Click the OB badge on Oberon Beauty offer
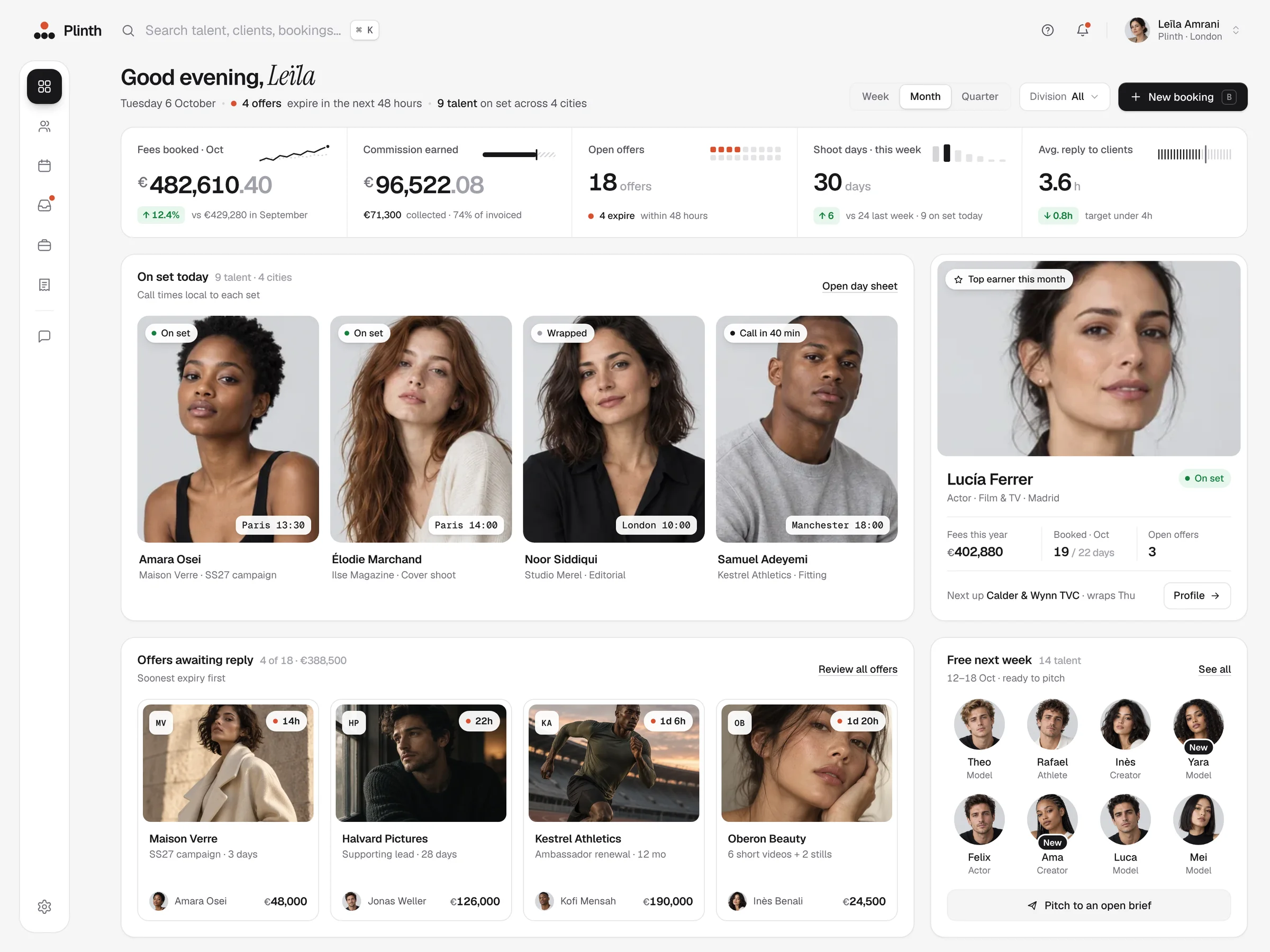Screen dimensions: 1270x952 (739, 723)
